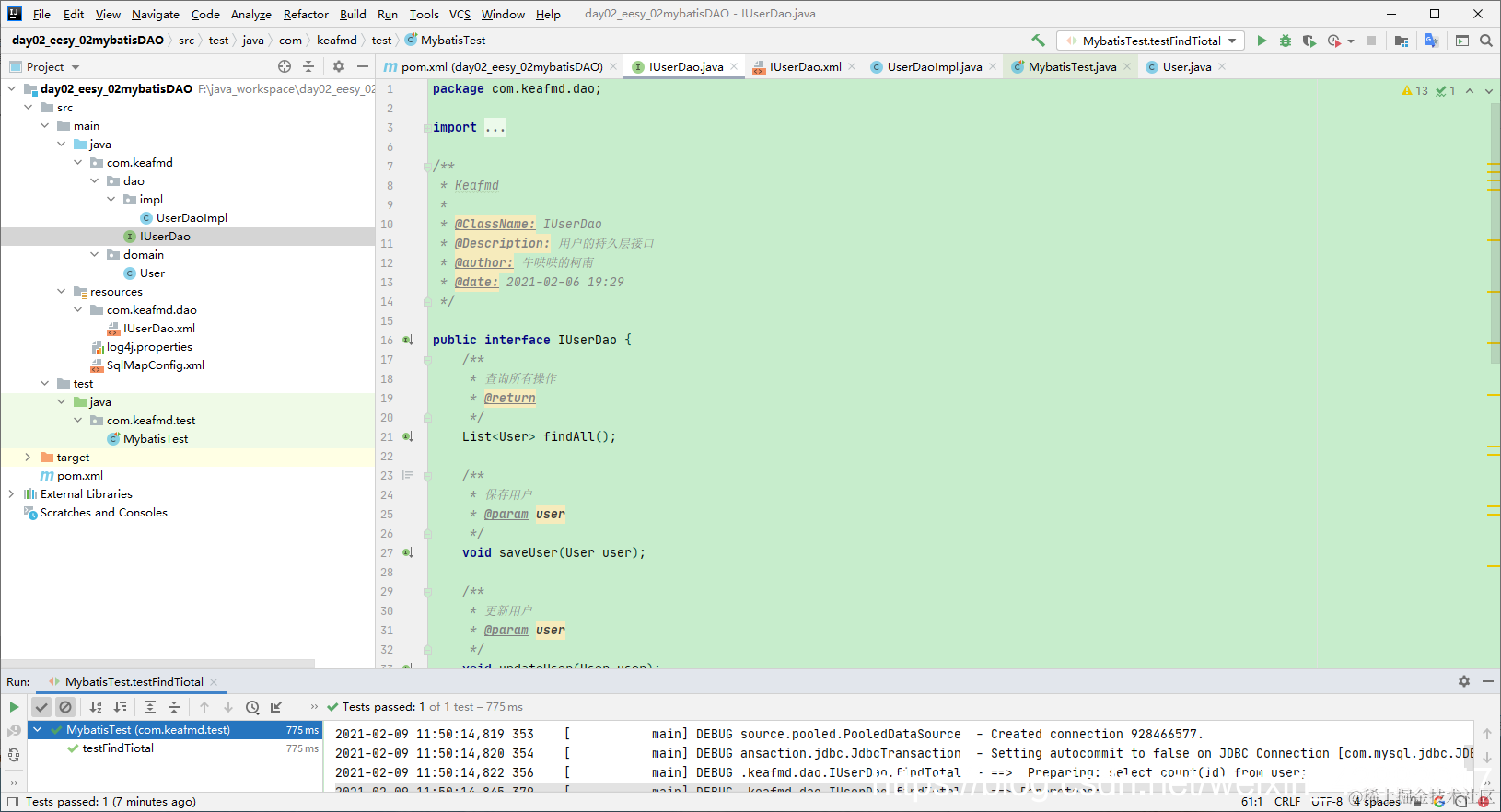The width and height of the screenshot is (1501, 812).
Task: Select the testFindTiotal test result
Action: [x=118, y=748]
